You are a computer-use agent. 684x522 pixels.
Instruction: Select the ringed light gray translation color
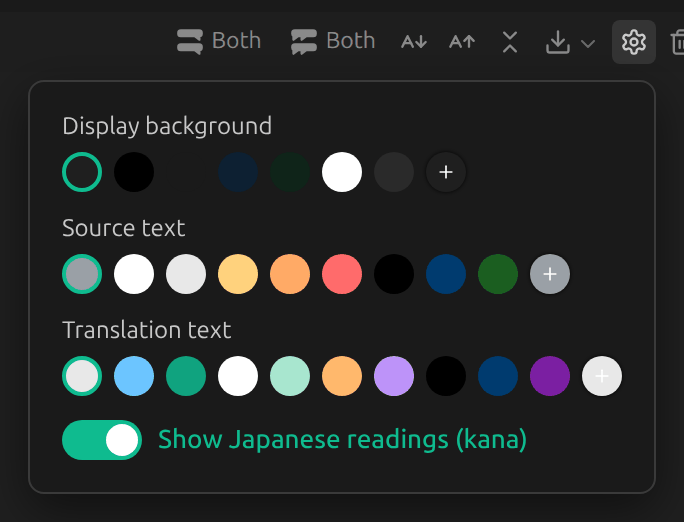(82, 376)
